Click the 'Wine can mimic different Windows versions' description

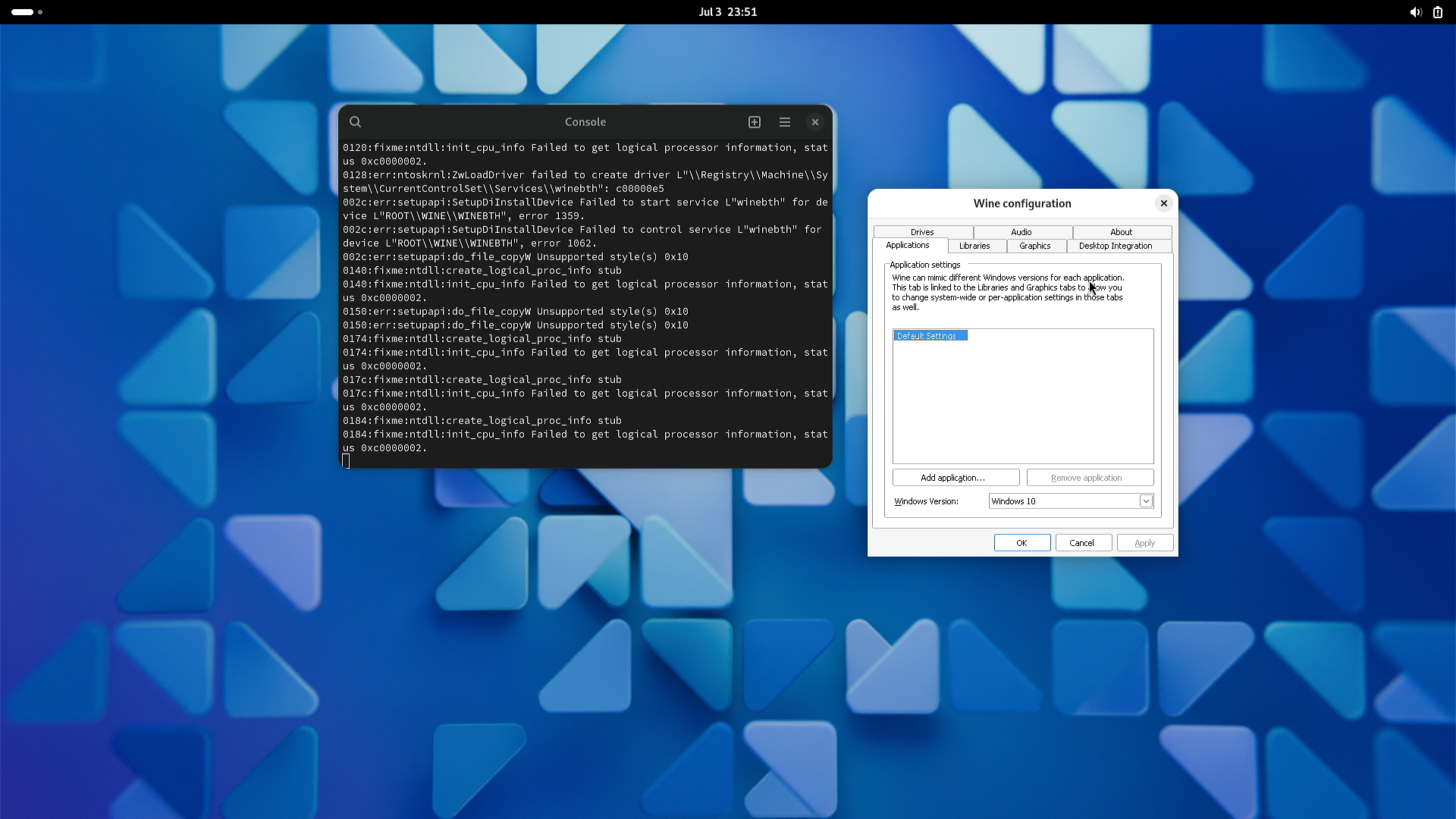[1008, 293]
